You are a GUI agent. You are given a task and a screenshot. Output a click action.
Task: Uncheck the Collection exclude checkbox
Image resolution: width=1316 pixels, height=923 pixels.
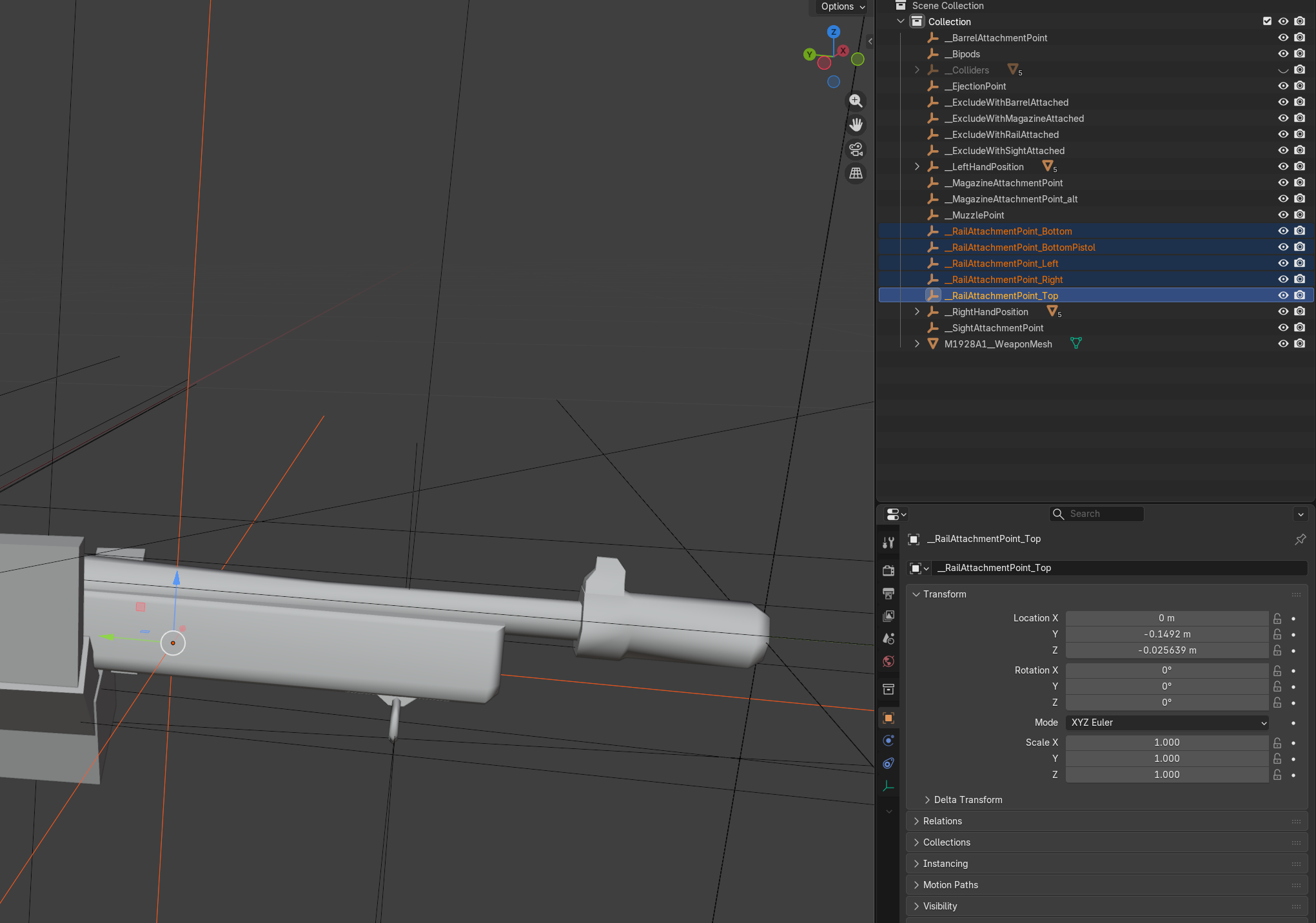[x=1267, y=21]
